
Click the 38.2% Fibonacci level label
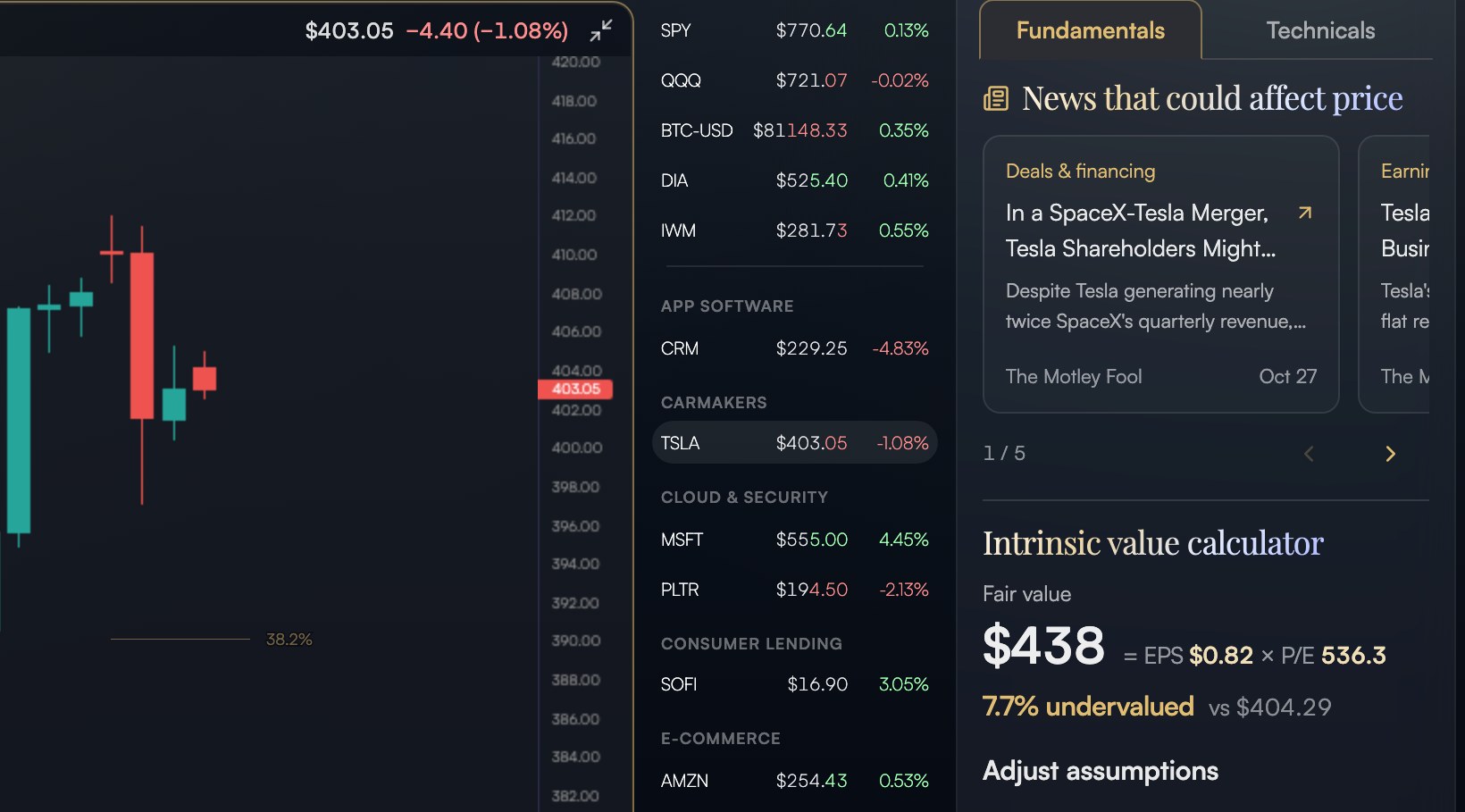point(289,640)
